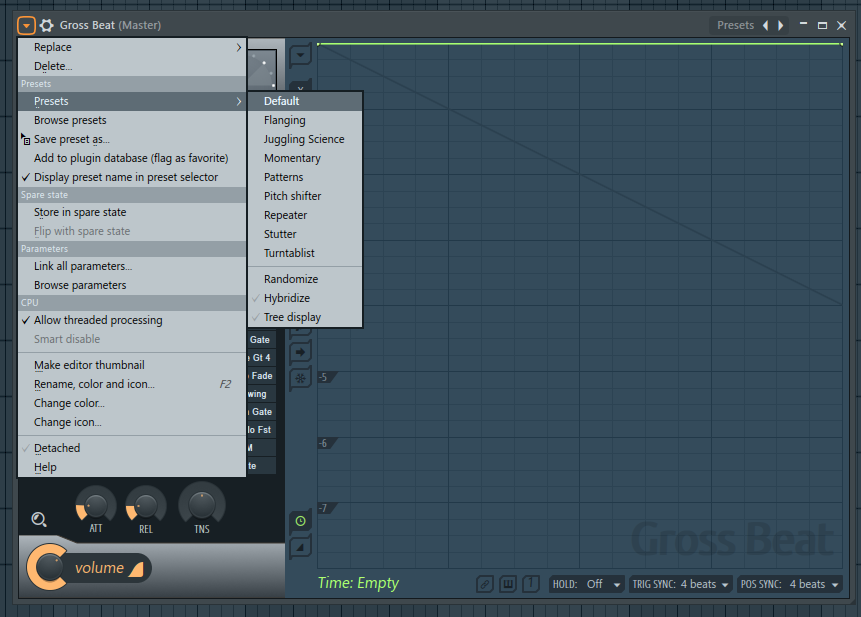The image size is (861, 617).
Task: Click the -6 slot marker
Action: pos(327,444)
